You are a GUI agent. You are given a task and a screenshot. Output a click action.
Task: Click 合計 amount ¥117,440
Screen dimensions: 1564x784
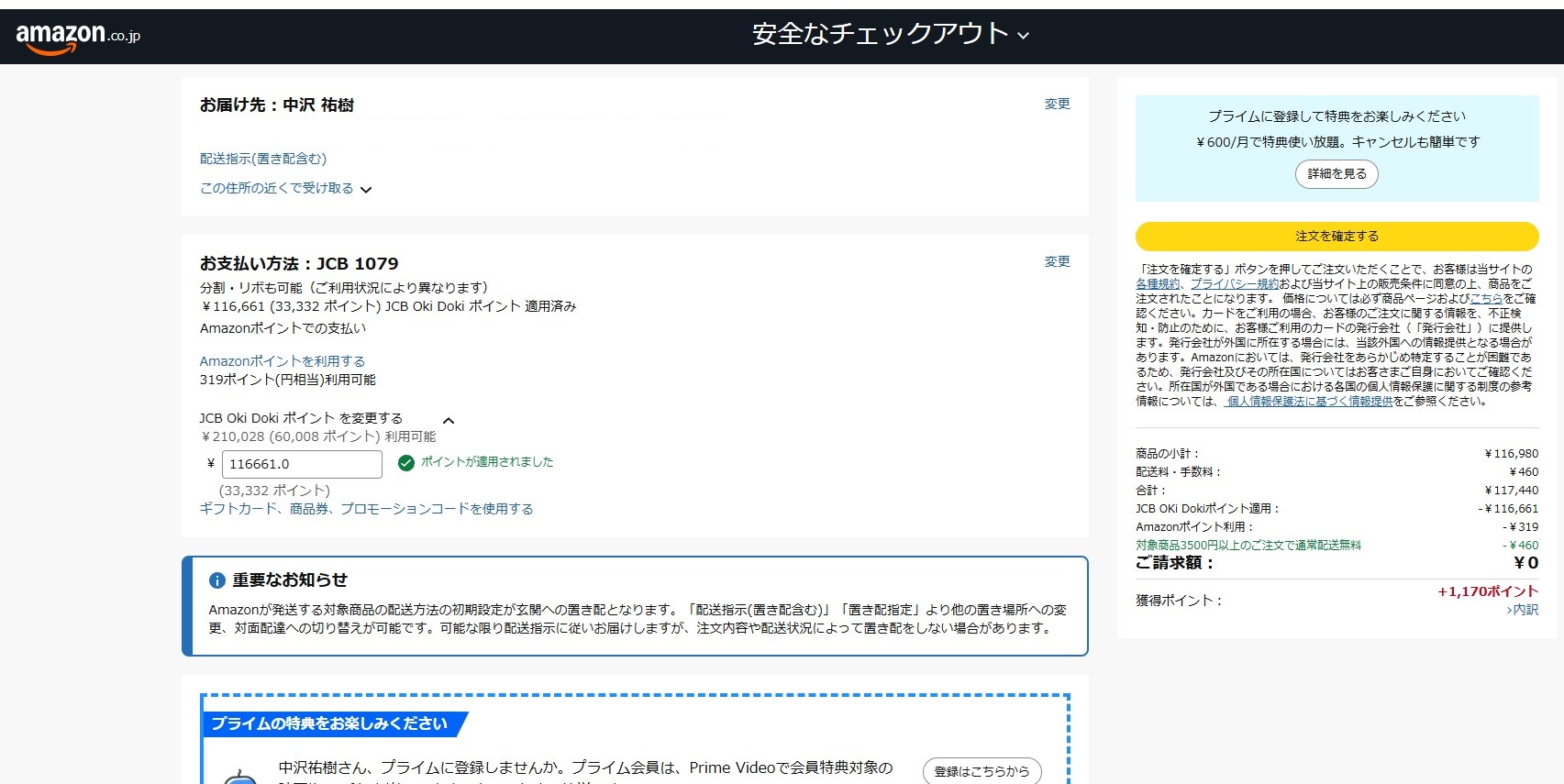[1512, 491]
